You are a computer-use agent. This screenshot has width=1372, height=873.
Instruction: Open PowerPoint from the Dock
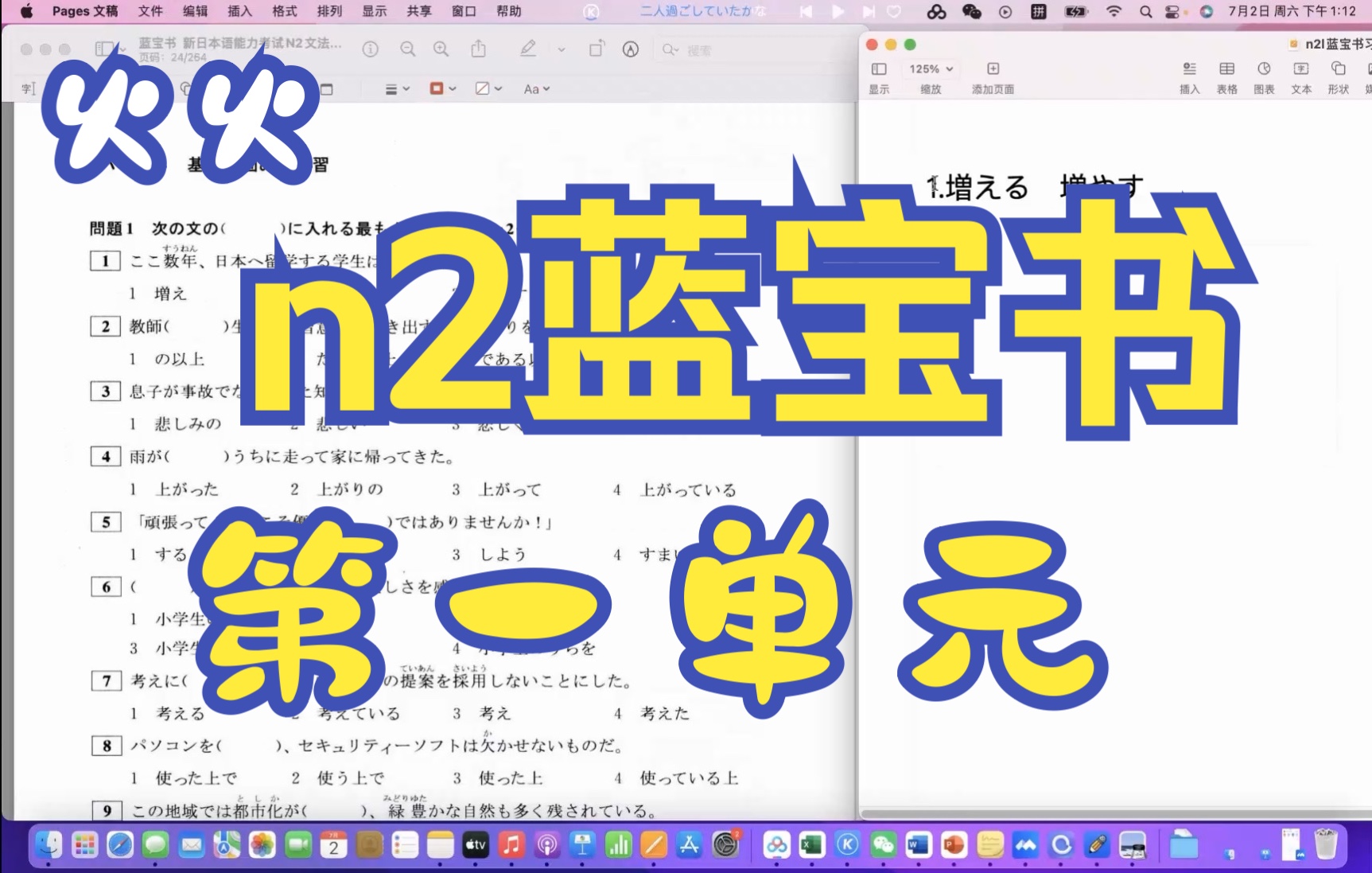(x=954, y=844)
